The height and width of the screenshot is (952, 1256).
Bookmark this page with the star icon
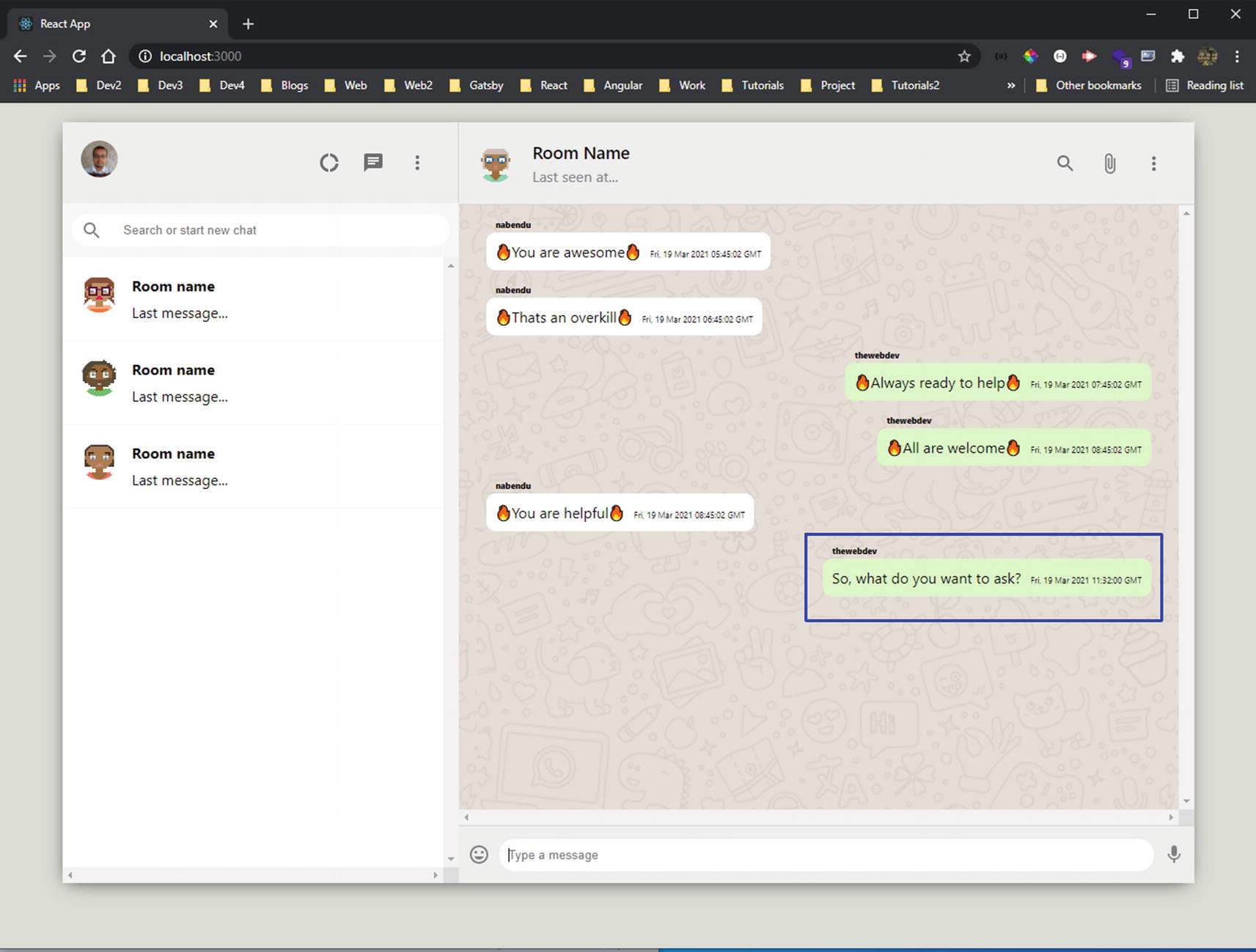[964, 56]
